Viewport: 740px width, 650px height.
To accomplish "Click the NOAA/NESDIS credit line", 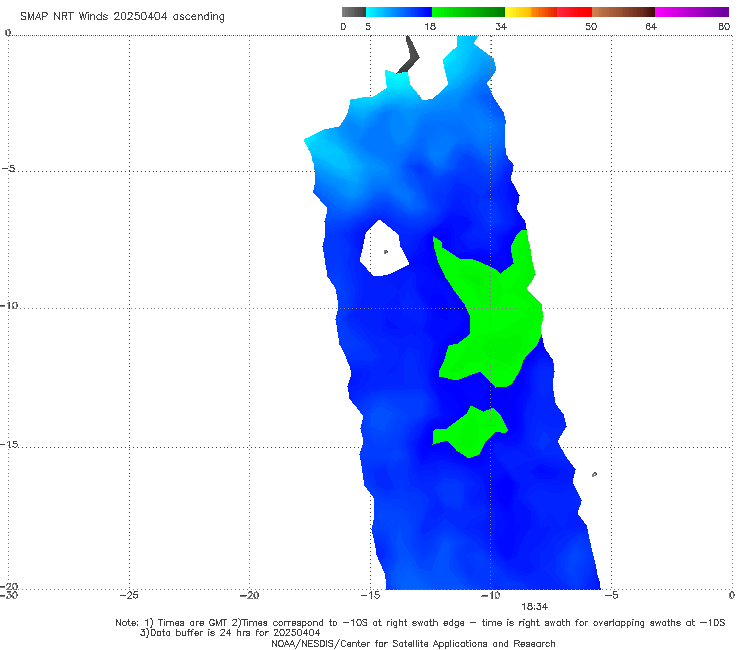I will coord(413,643).
